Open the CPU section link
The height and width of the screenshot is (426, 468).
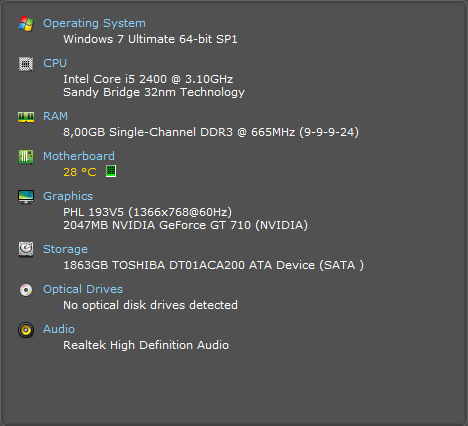click(x=55, y=63)
